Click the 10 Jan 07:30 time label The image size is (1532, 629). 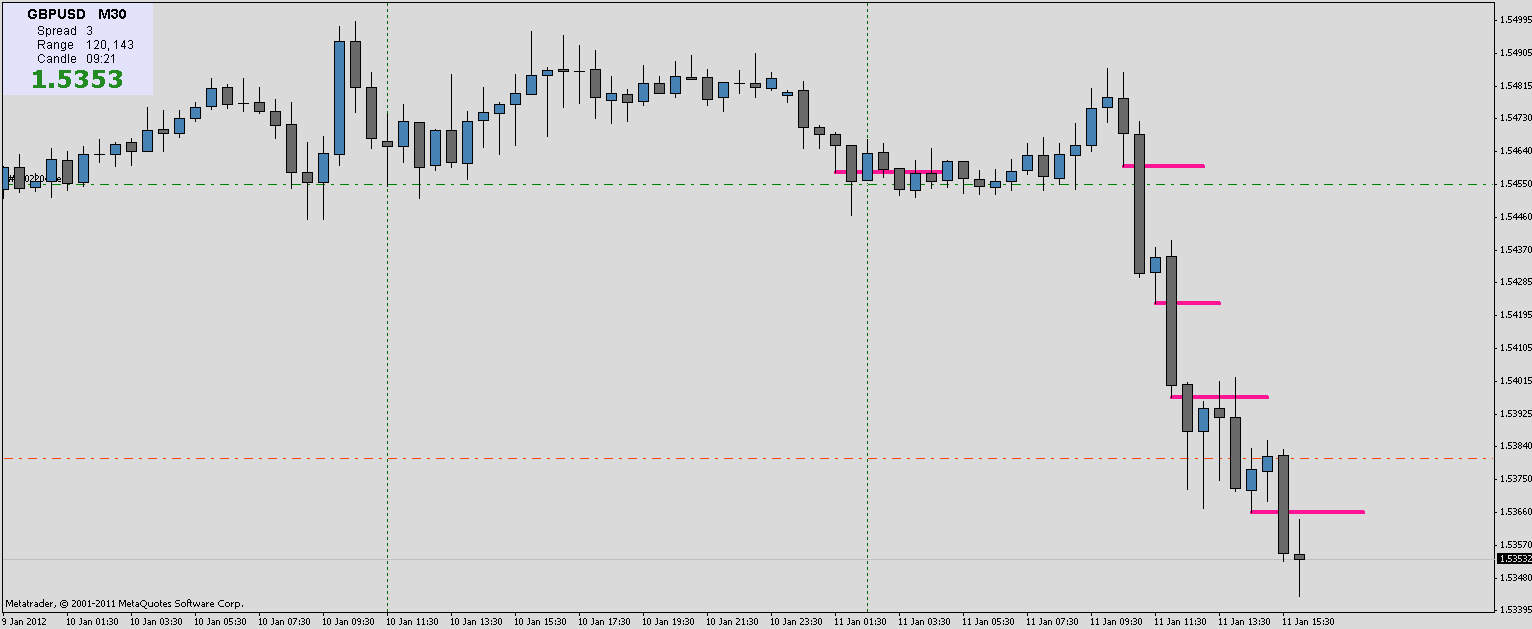tap(284, 622)
